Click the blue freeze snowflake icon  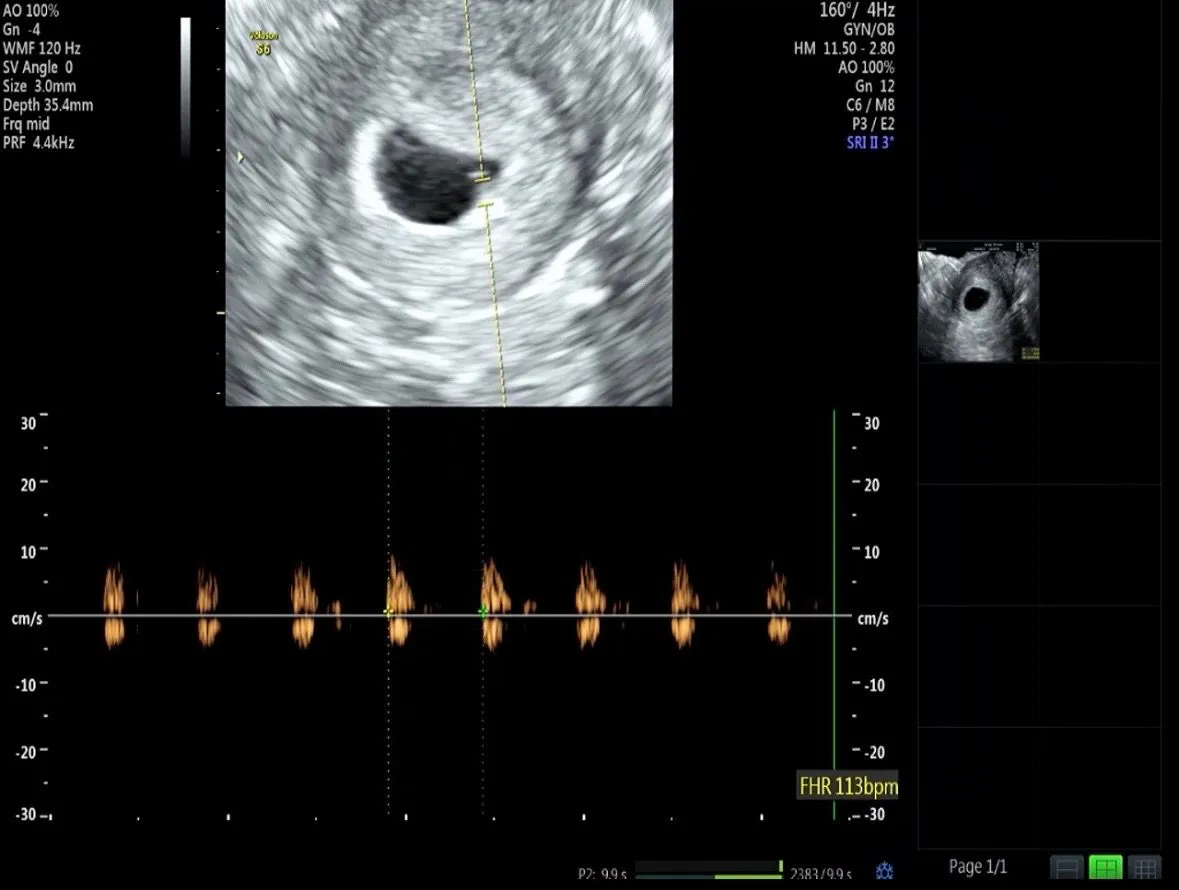(884, 871)
